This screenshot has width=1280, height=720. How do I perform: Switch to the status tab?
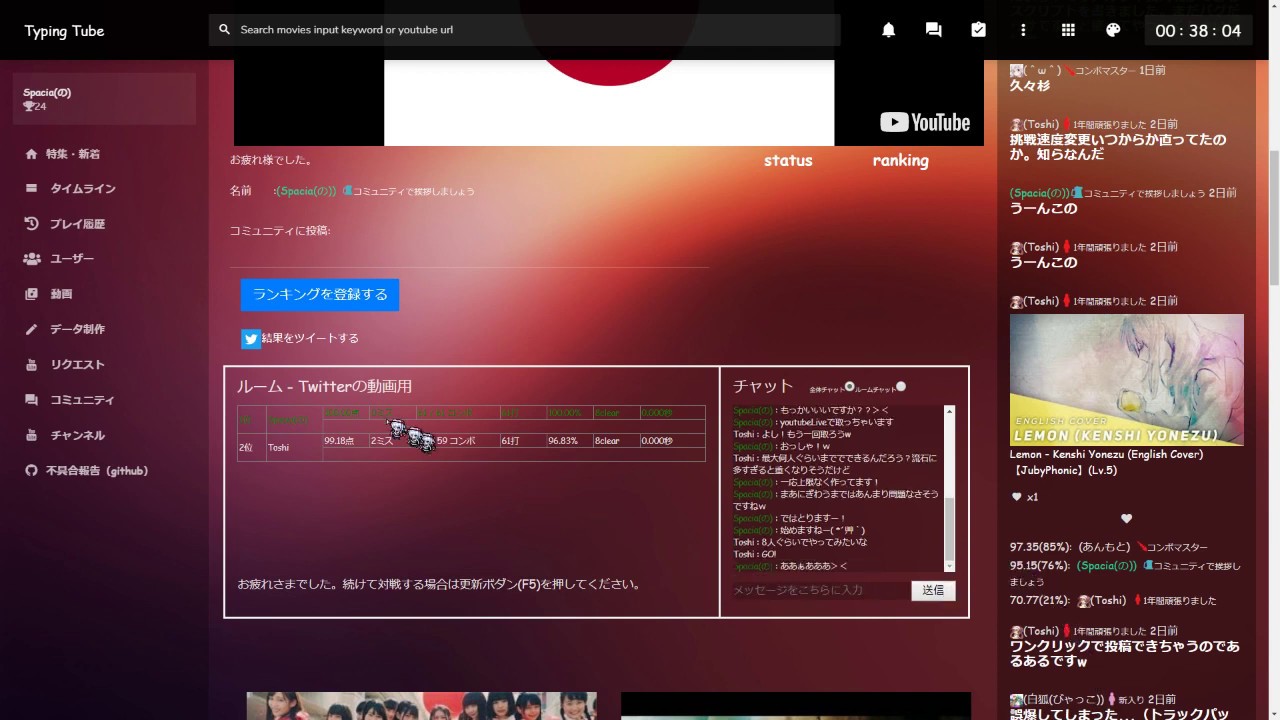point(788,160)
